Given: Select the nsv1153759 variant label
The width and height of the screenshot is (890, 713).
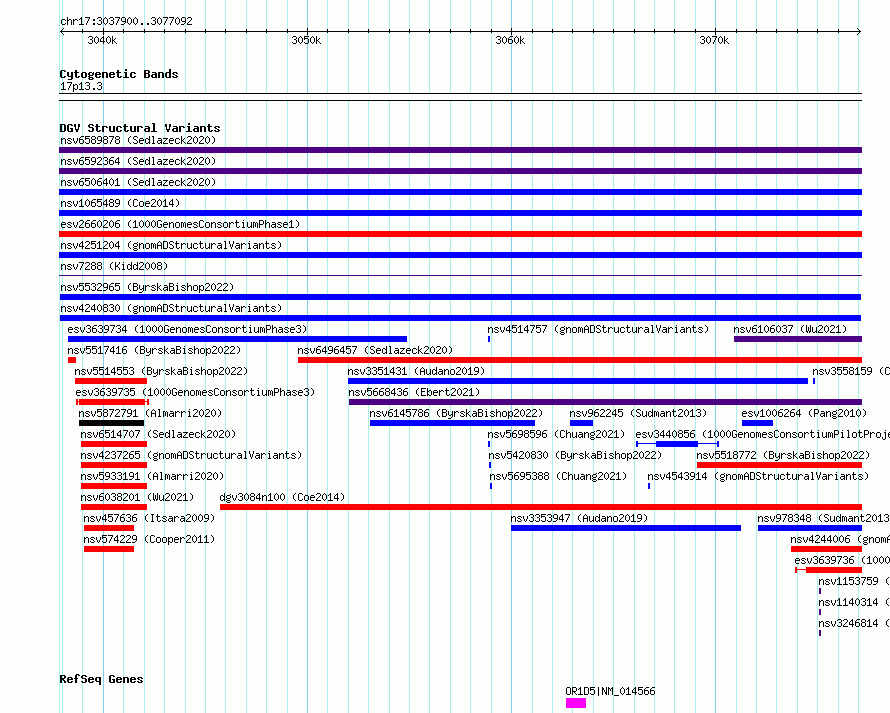Looking at the screenshot, I should (x=854, y=581).
